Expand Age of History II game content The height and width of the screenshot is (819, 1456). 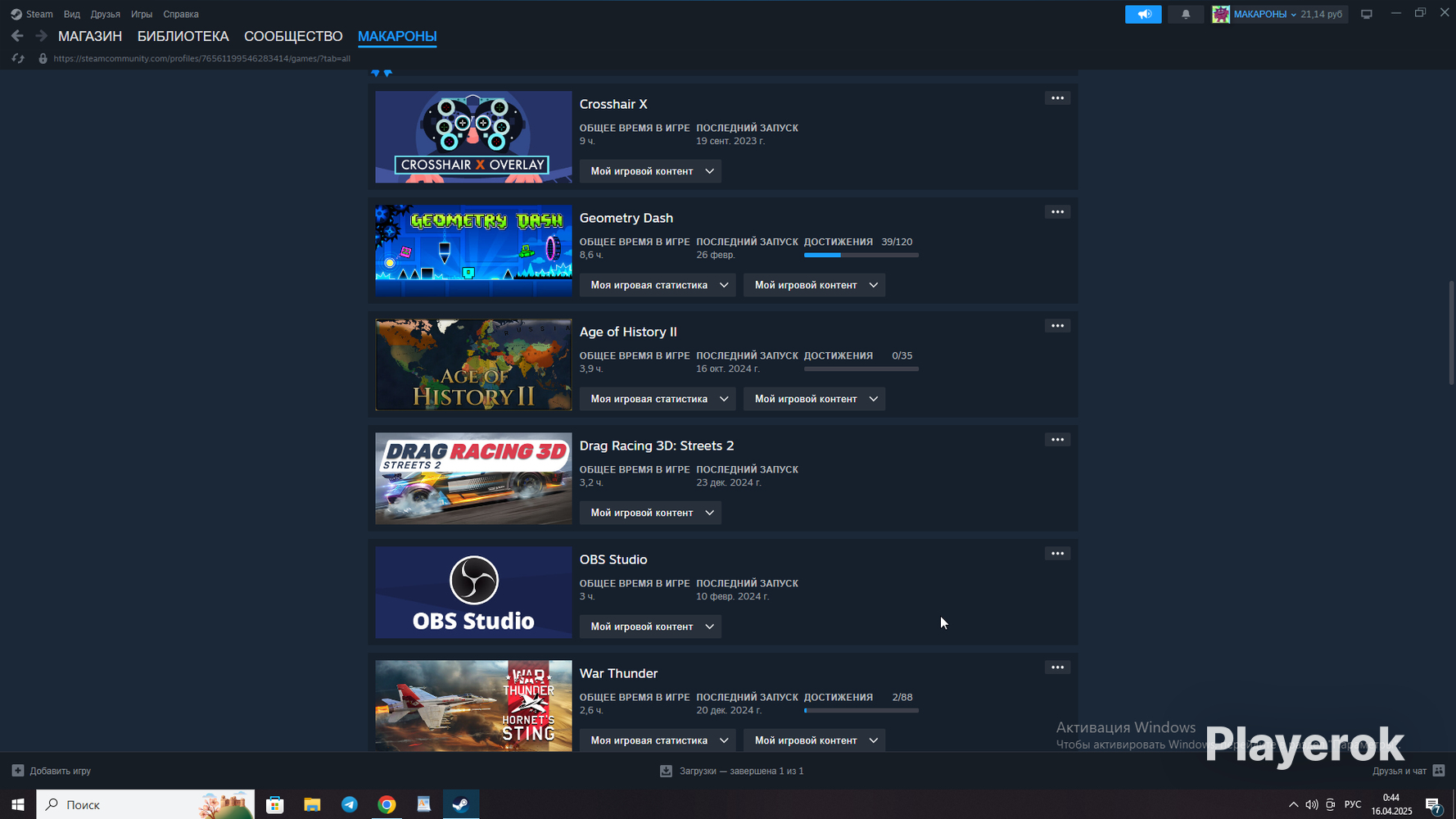(814, 399)
